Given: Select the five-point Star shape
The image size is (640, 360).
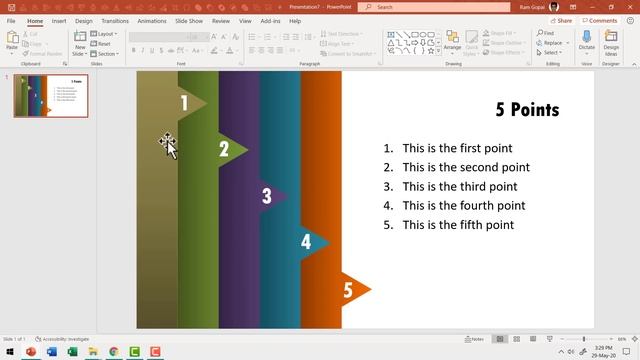Looking at the screenshot, I should [431, 51].
